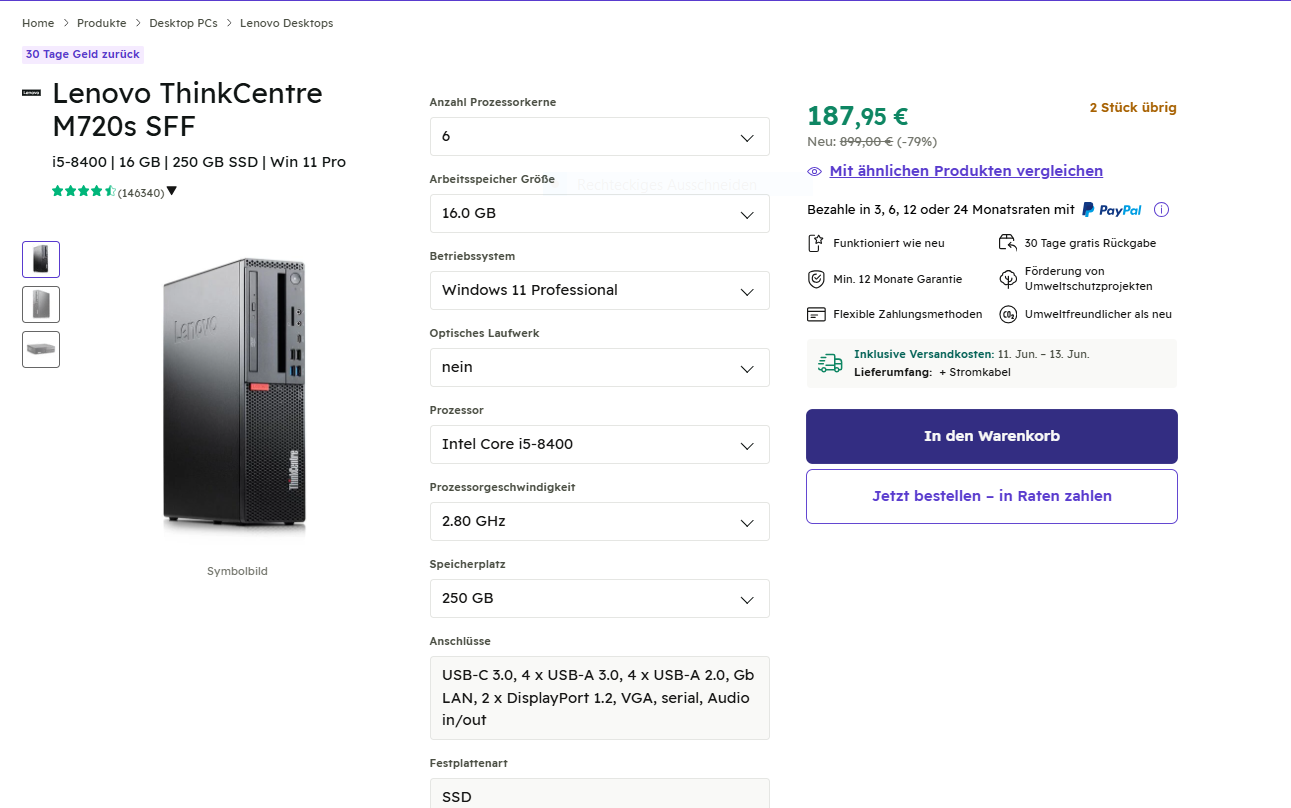The width and height of the screenshot is (1291, 808).
Task: Open the Optisches Laufwerk dropdown
Action: point(599,368)
